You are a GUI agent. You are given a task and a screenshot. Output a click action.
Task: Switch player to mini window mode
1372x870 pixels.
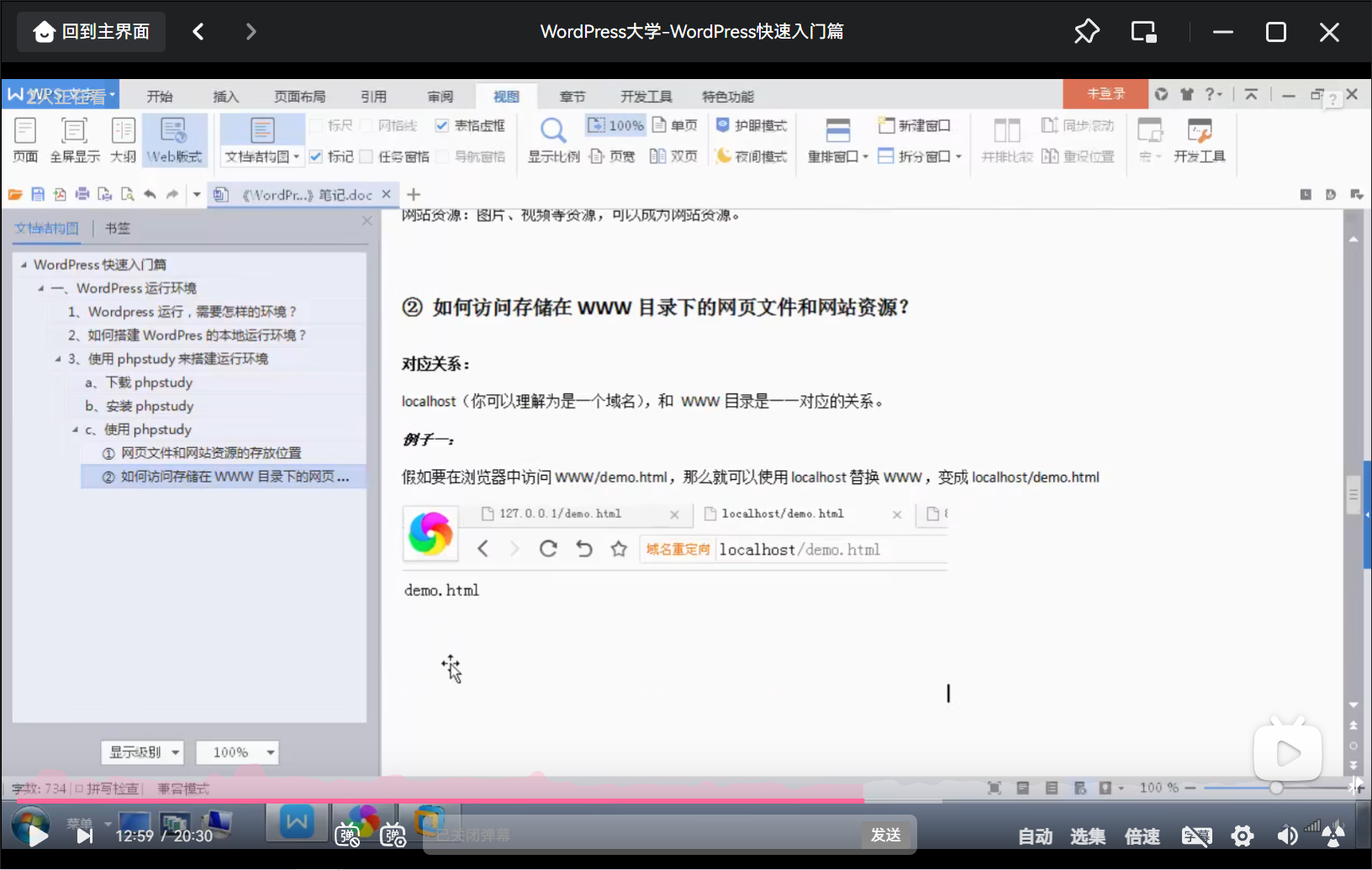(x=1143, y=32)
